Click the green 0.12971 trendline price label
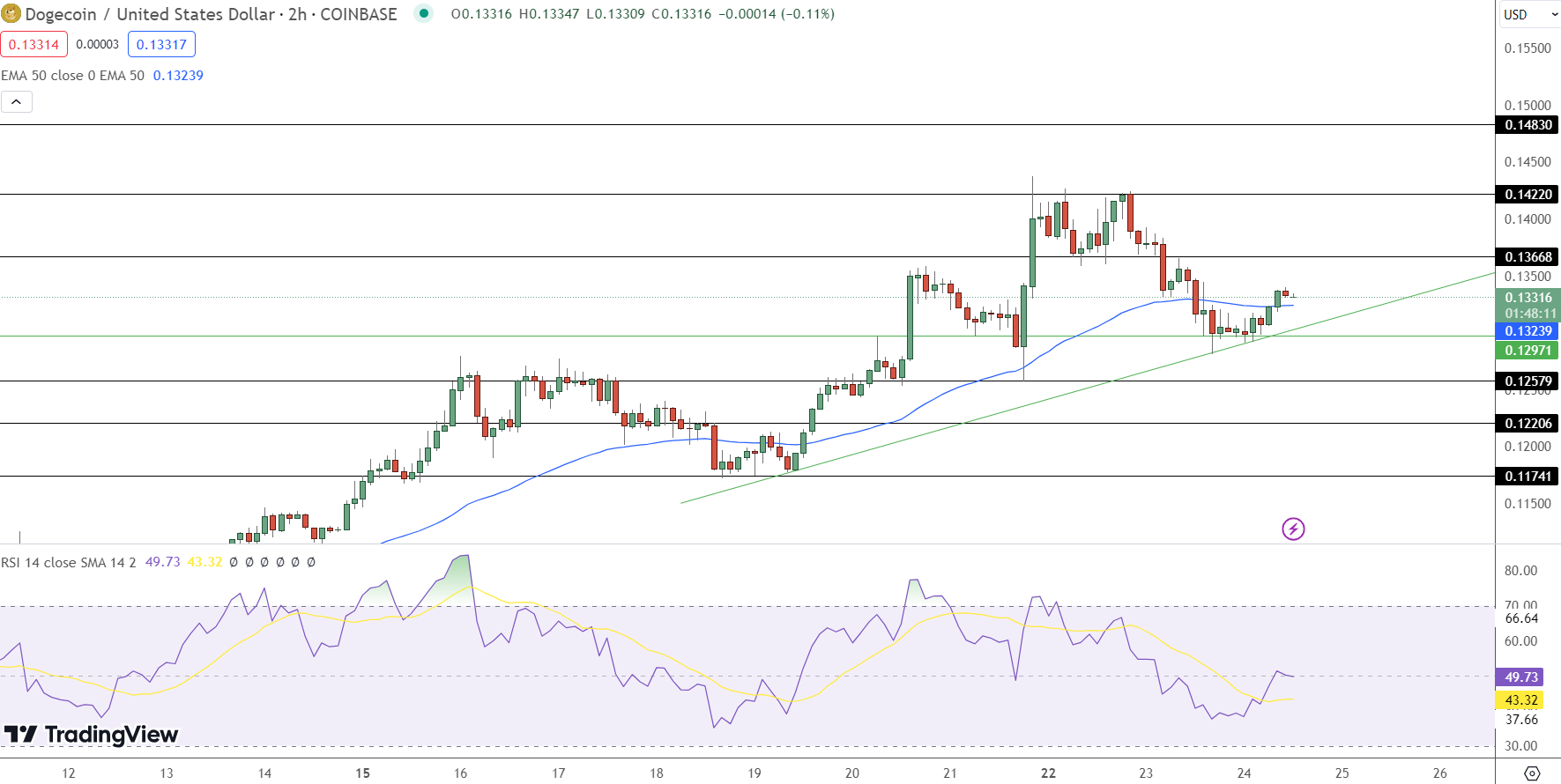This screenshot has height=784, width=1561. [1528, 351]
